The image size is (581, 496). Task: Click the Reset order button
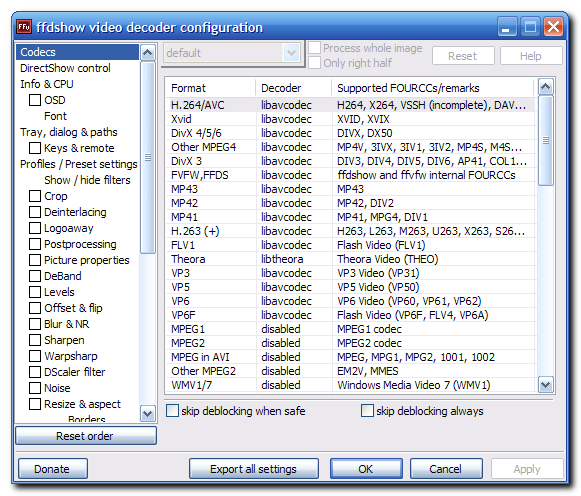[x=86, y=436]
